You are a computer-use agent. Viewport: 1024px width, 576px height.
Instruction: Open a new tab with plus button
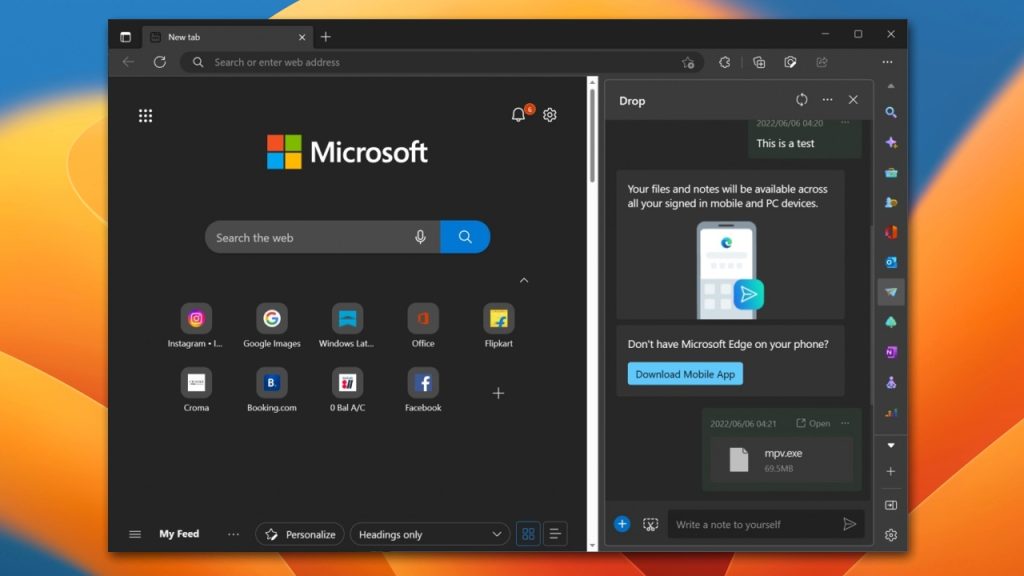click(326, 37)
